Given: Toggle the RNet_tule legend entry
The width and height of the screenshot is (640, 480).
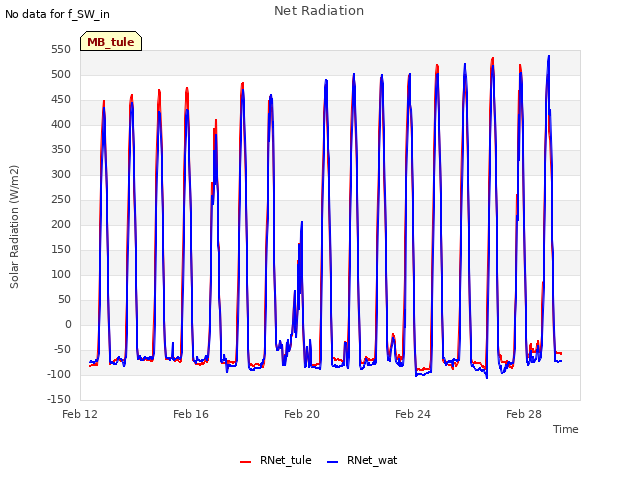Looking at the screenshot, I should click(x=276, y=460).
